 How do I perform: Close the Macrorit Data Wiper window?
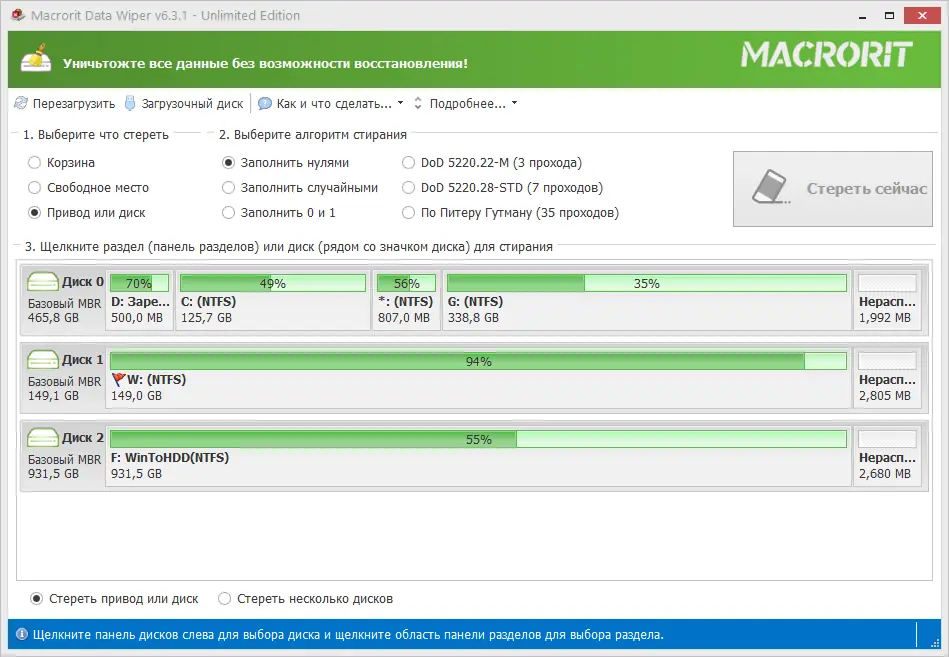point(922,16)
